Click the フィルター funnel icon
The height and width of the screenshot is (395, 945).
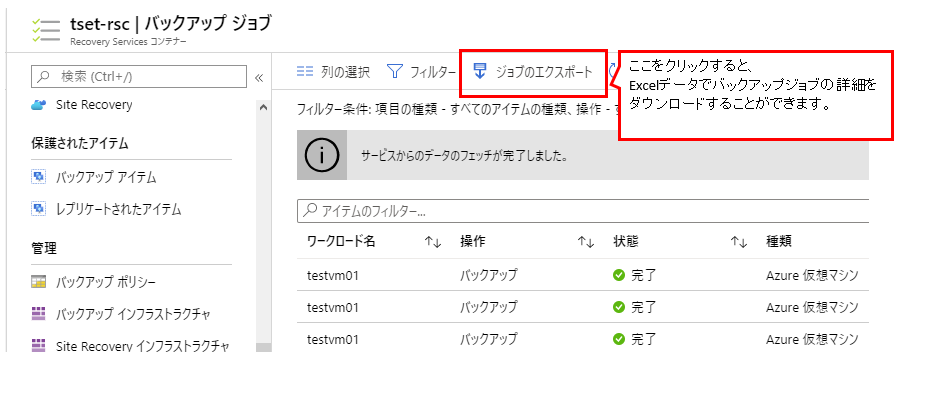(x=394, y=72)
